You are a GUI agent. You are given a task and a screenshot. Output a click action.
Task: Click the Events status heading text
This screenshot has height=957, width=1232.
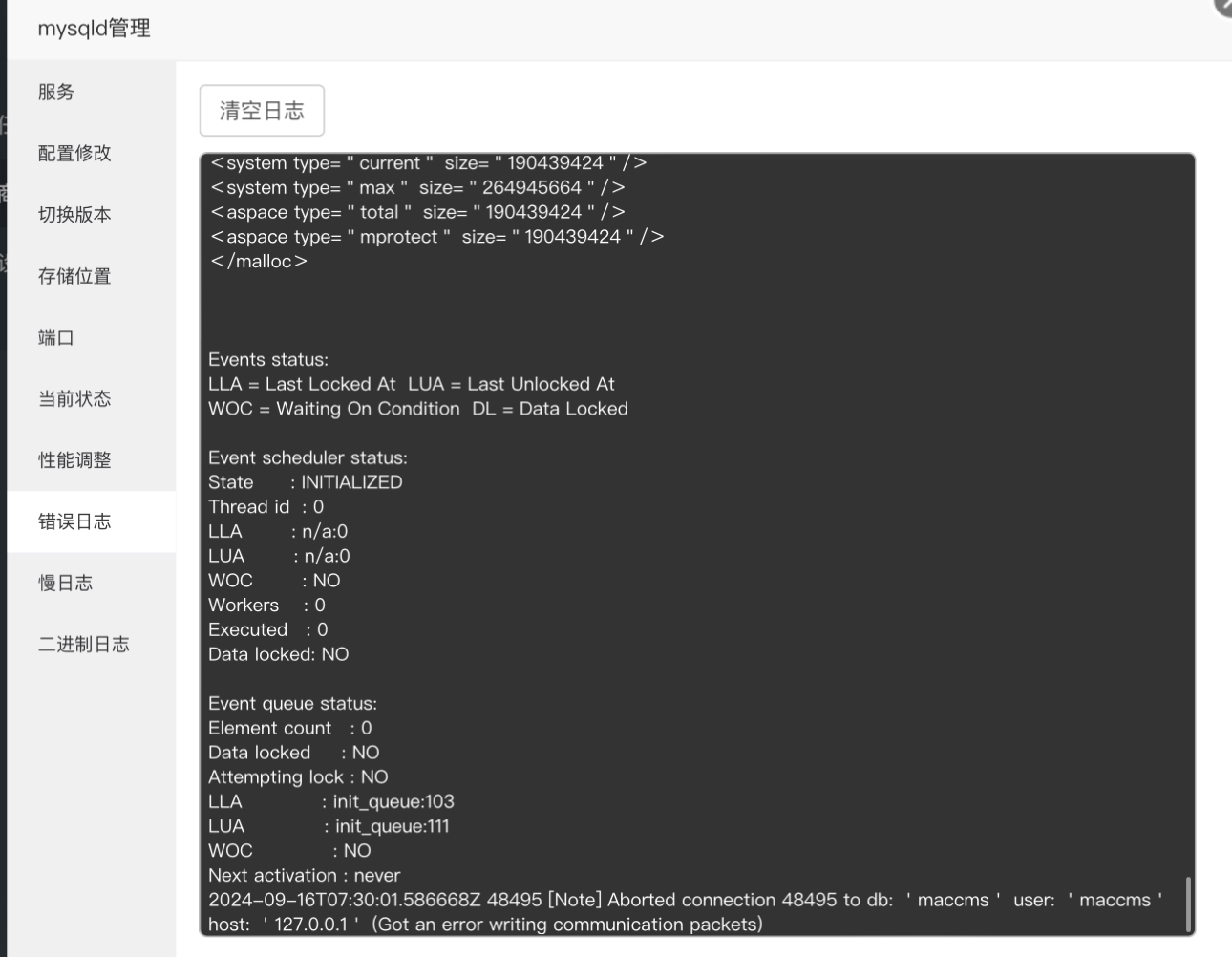click(x=268, y=359)
